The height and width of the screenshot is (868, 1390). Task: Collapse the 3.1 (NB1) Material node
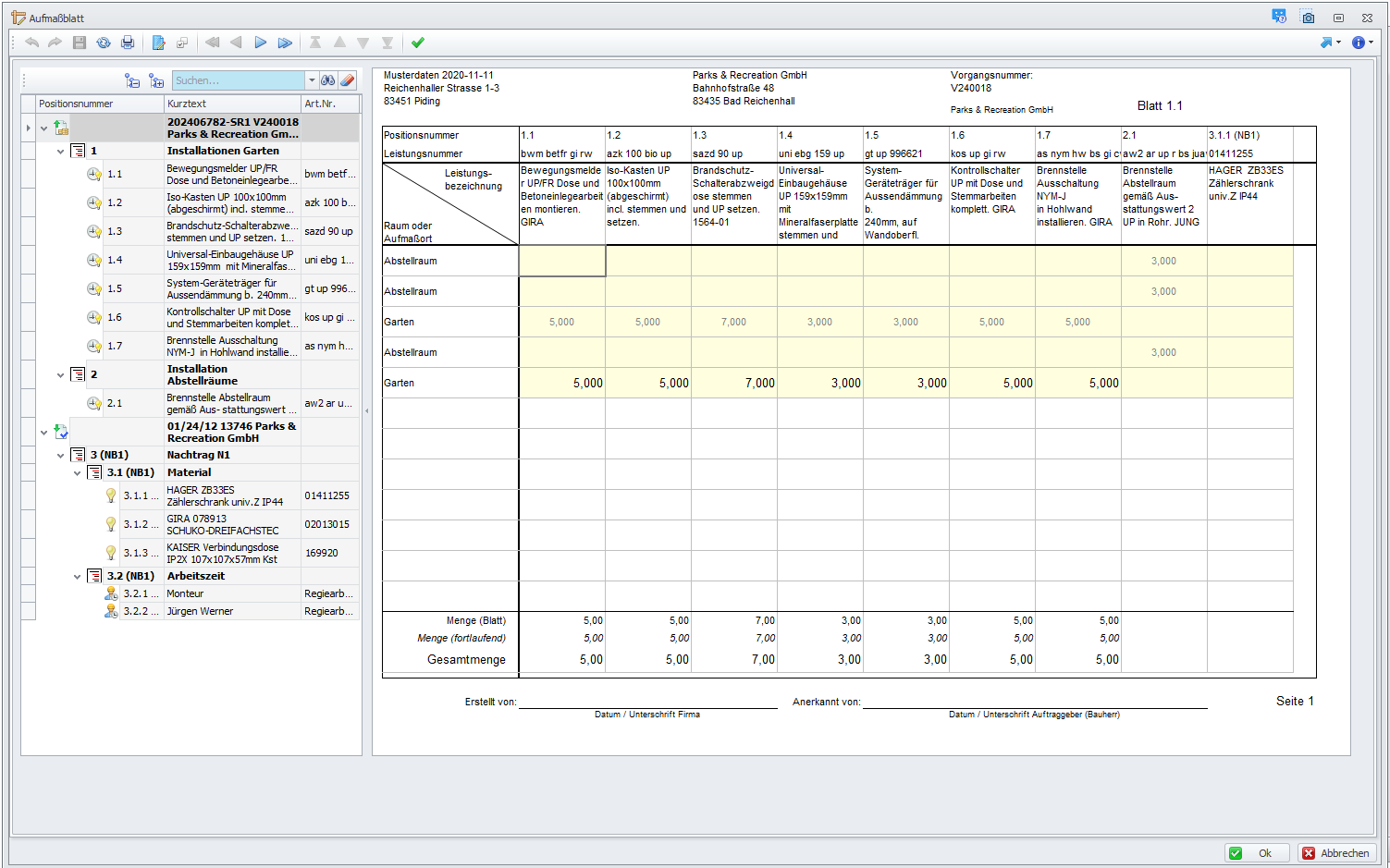pos(78,472)
